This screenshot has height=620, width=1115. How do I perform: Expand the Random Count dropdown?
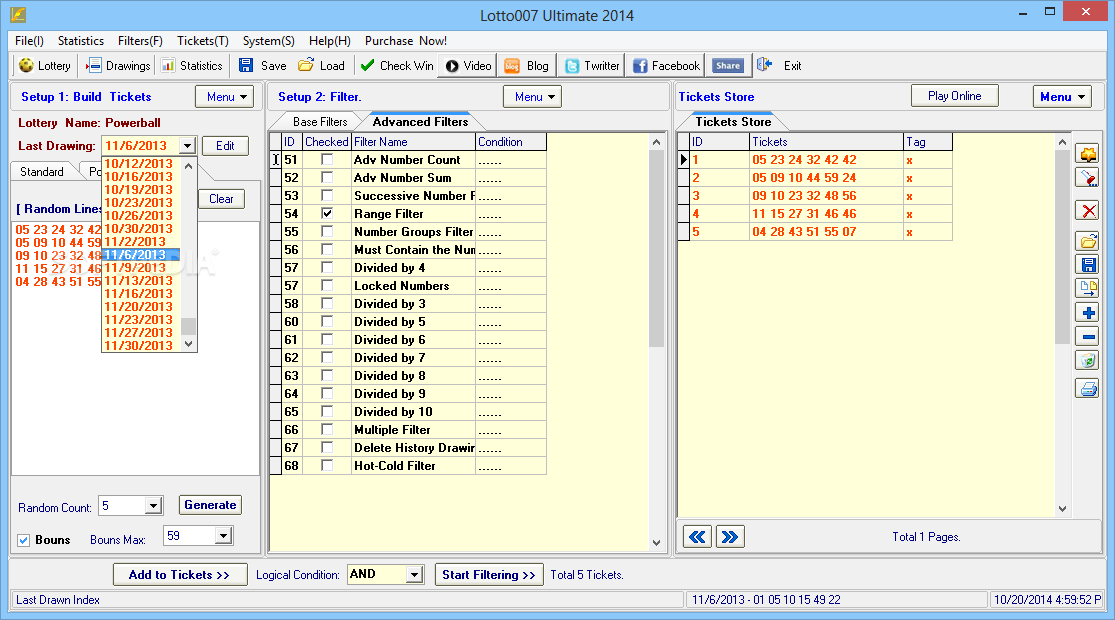(153, 506)
